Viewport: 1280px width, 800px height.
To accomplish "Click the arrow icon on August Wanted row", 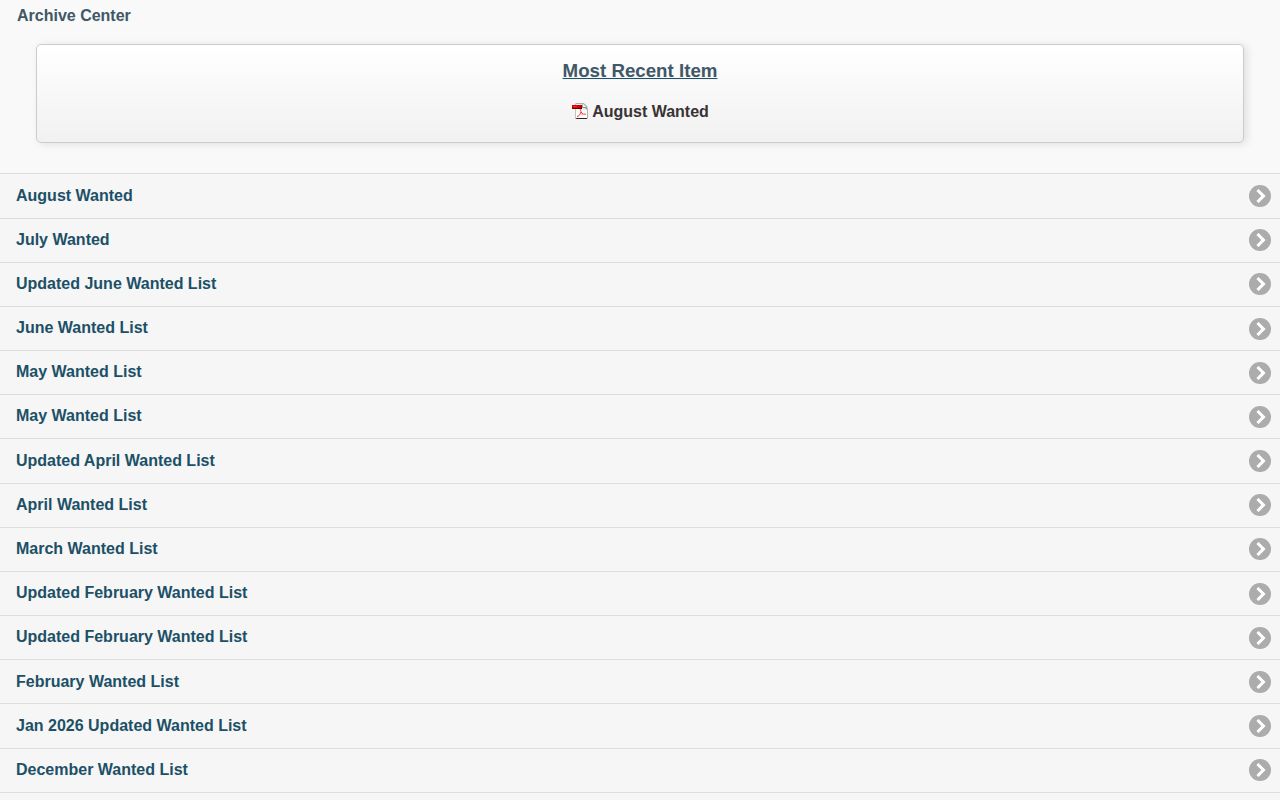I will (1260, 196).
